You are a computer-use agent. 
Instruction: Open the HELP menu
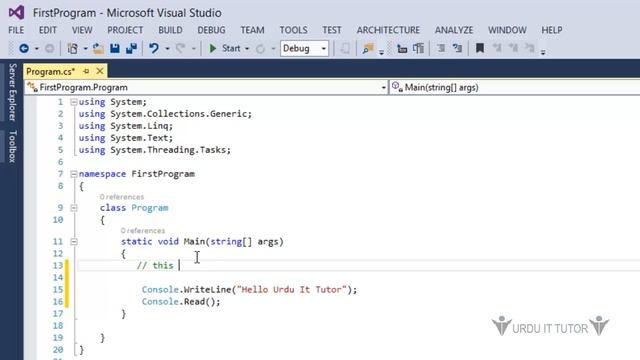[552, 30]
